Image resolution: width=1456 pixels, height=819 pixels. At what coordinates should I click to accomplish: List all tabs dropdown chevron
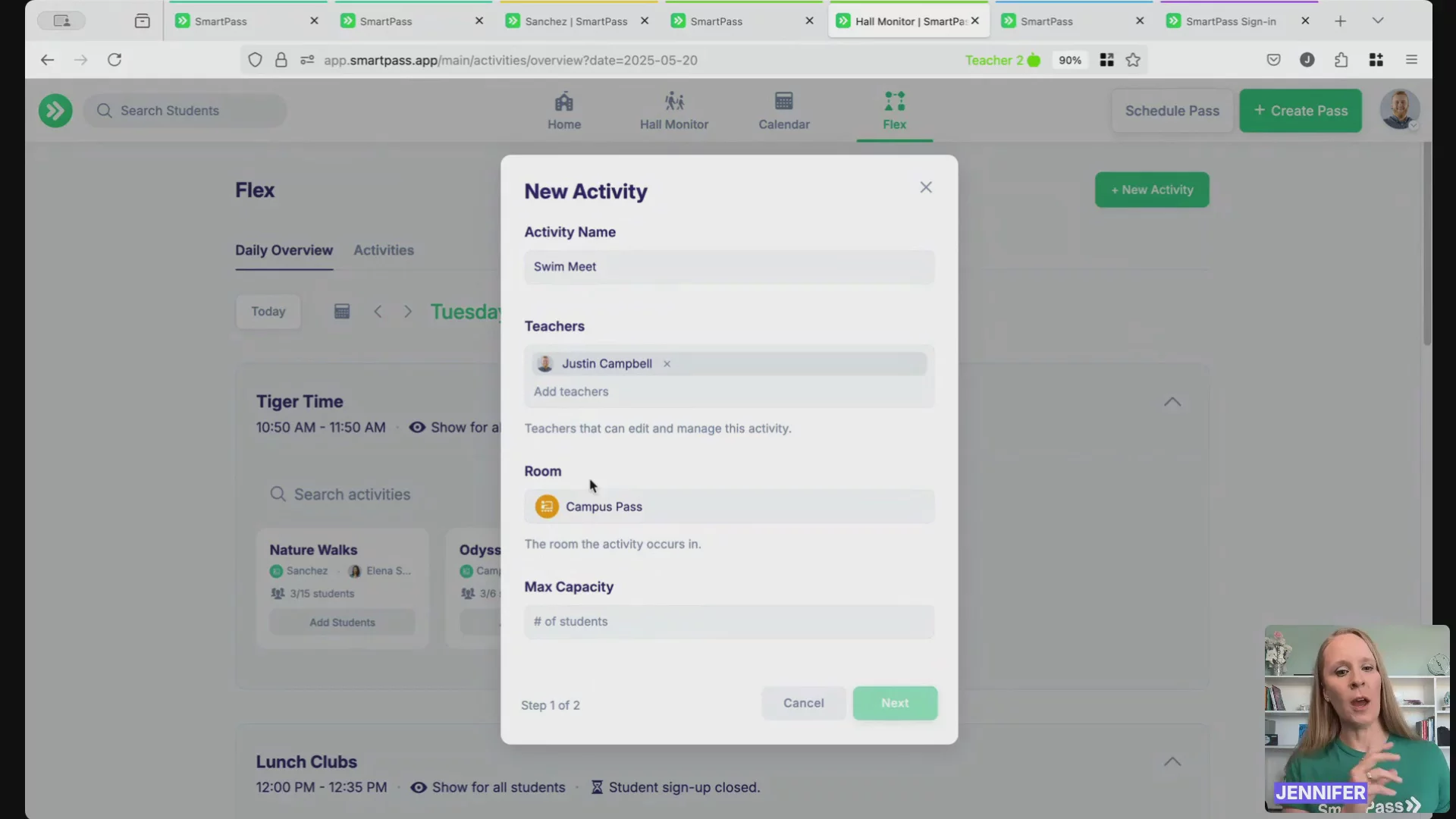point(1378,21)
